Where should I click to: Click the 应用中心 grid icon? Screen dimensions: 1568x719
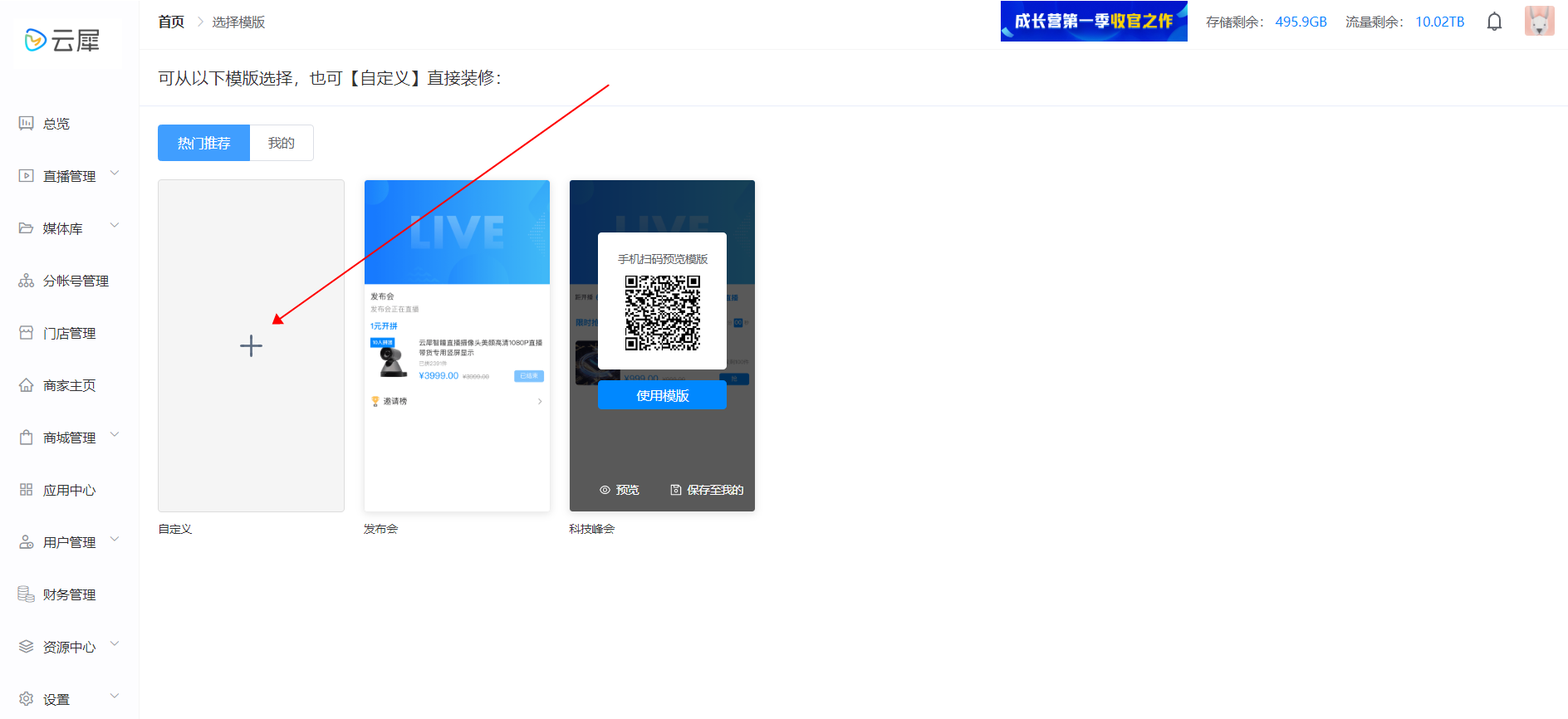(27, 490)
